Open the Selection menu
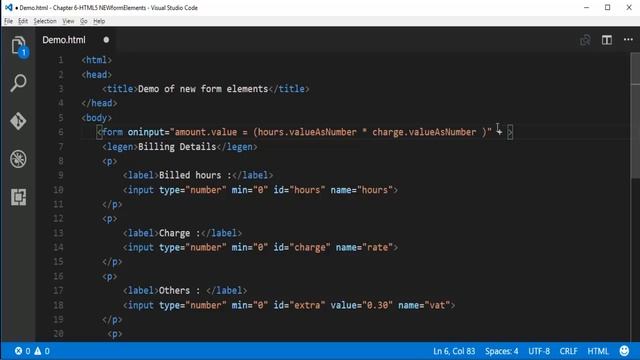The image size is (640, 360). [x=45, y=21]
